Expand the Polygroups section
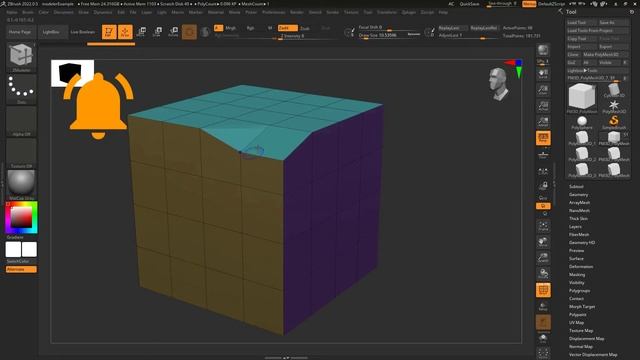This screenshot has width=640, height=360. point(580,291)
